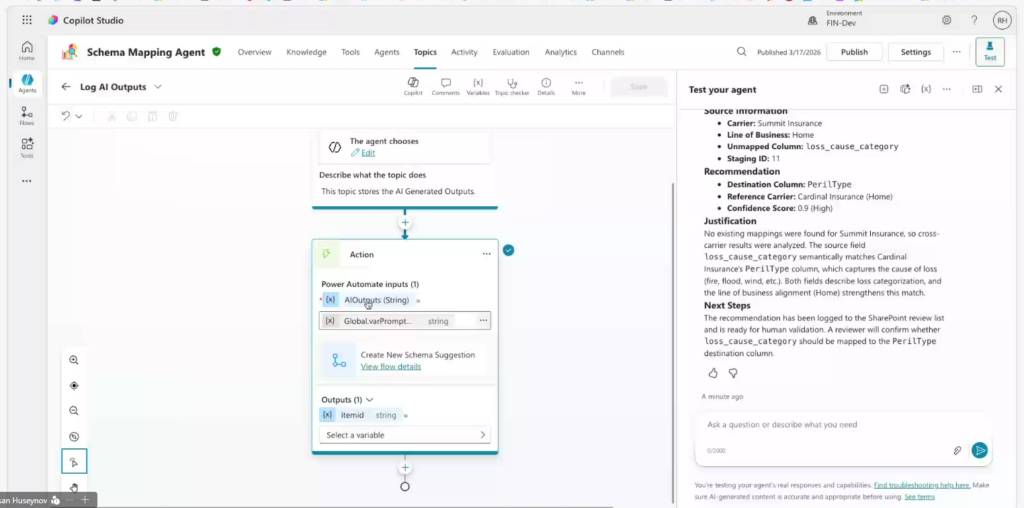Expand the Outputs (1) section chevron
Viewport: 1024px width, 508px height.
point(370,399)
